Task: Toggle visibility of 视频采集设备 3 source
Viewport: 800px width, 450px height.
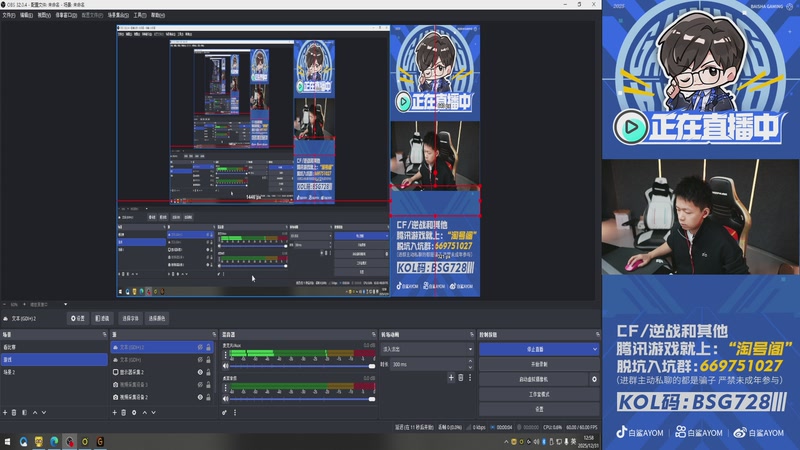Action: click(200, 384)
